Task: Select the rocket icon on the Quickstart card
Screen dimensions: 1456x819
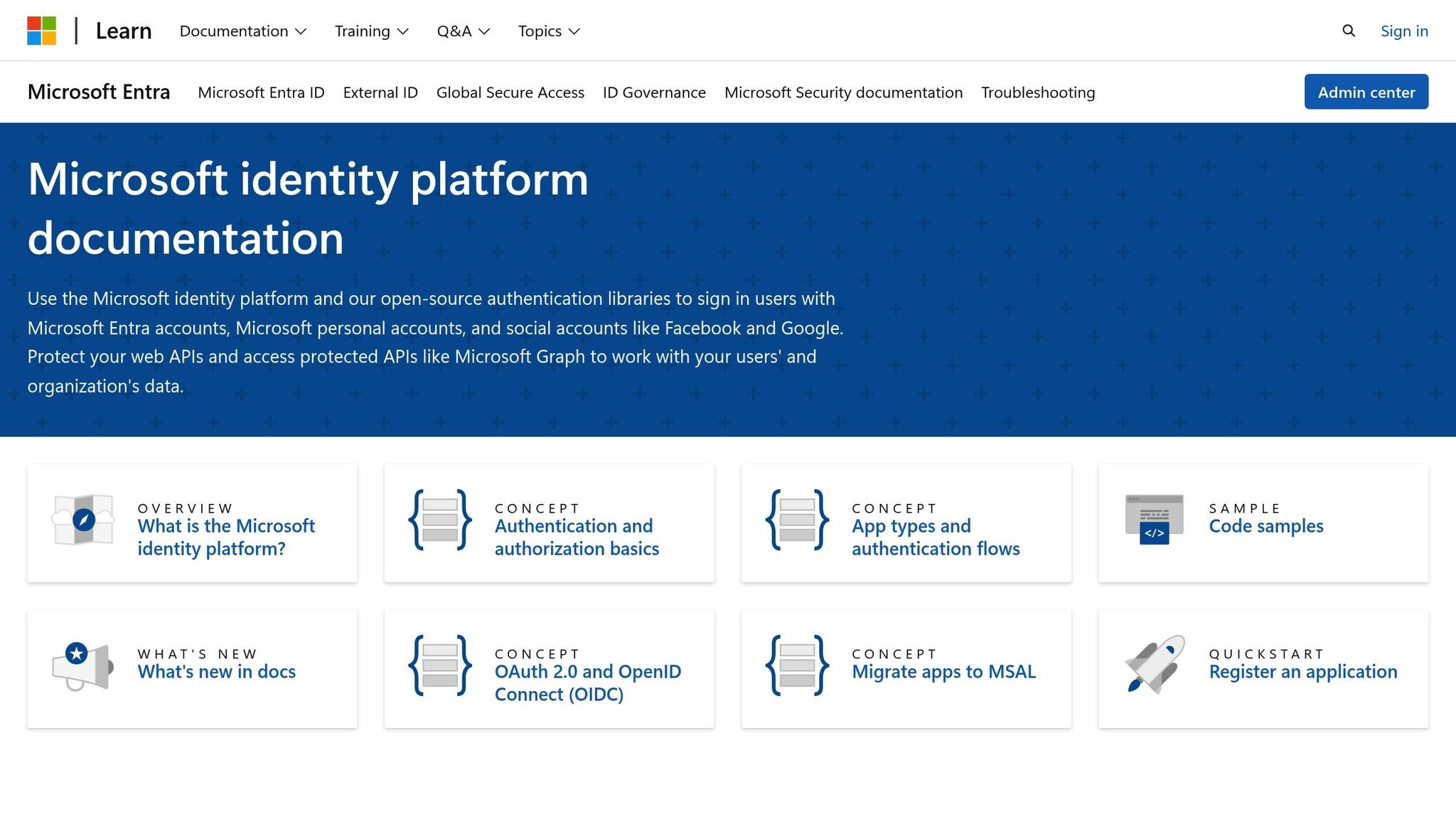Action: pyautogui.click(x=1153, y=666)
